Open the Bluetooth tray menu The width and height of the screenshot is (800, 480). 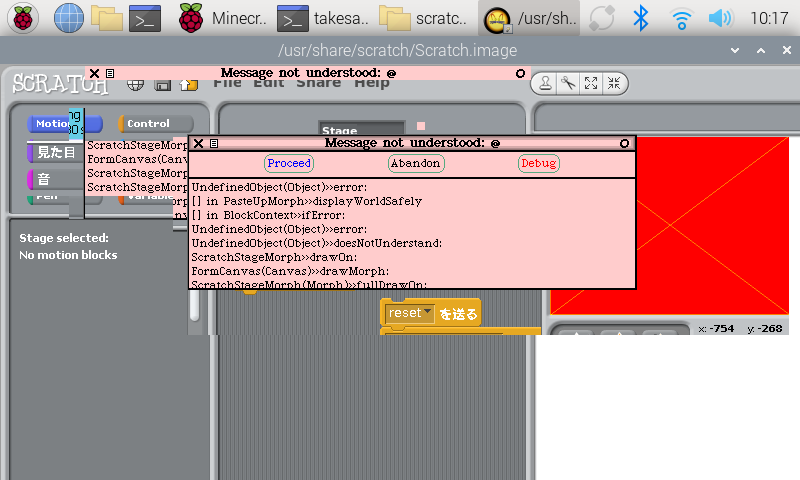coord(641,18)
